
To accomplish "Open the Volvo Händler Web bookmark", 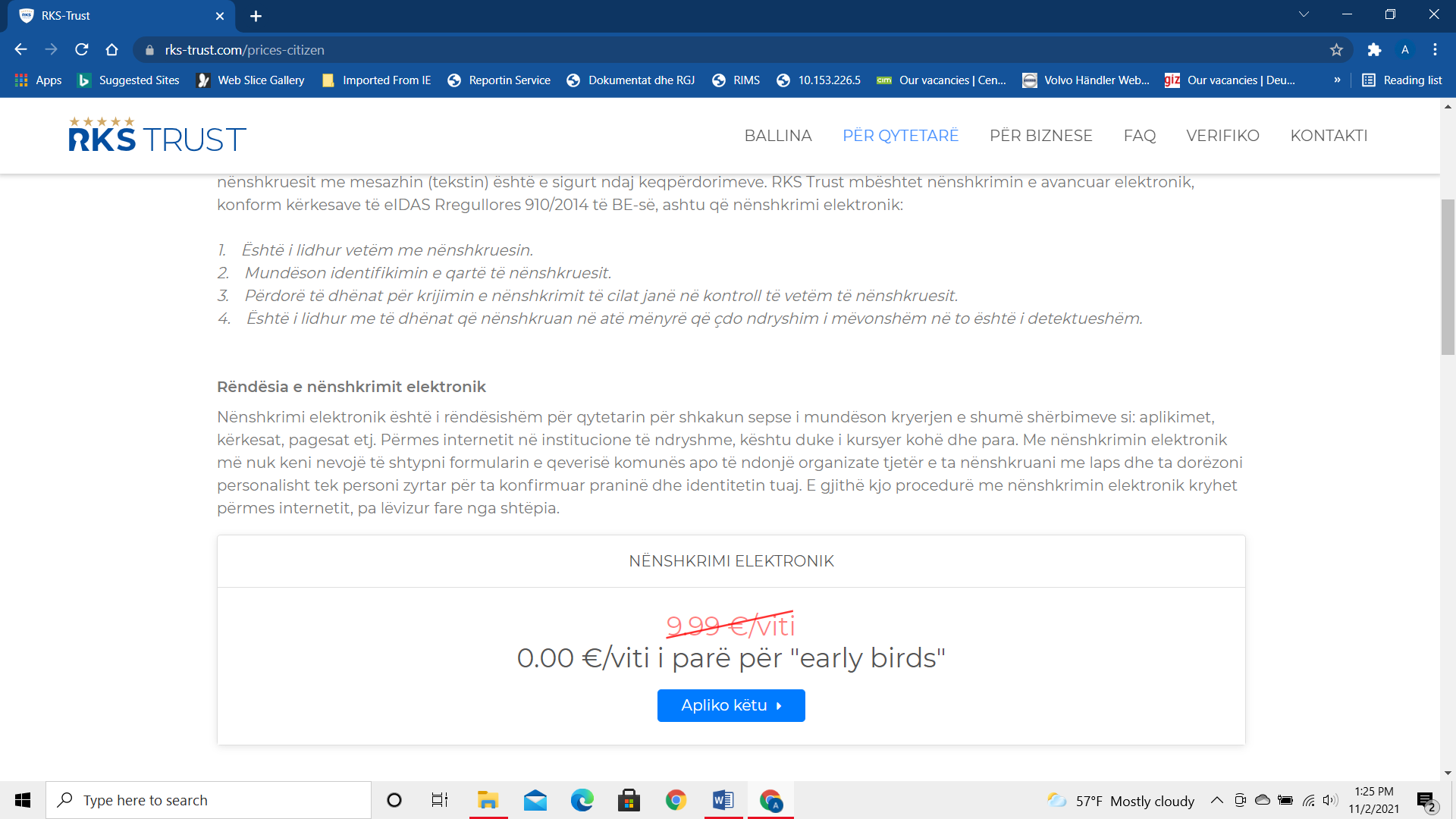I will pos(1086,80).
